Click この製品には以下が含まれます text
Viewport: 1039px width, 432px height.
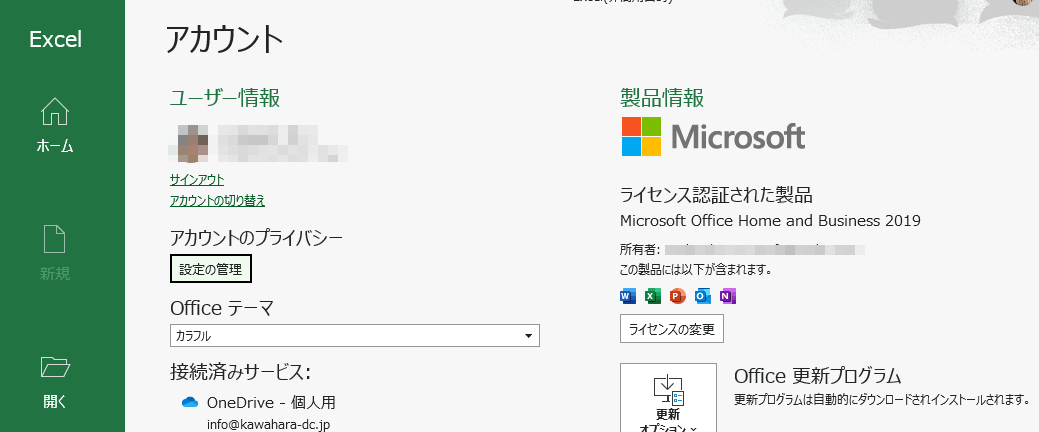click(x=695, y=270)
